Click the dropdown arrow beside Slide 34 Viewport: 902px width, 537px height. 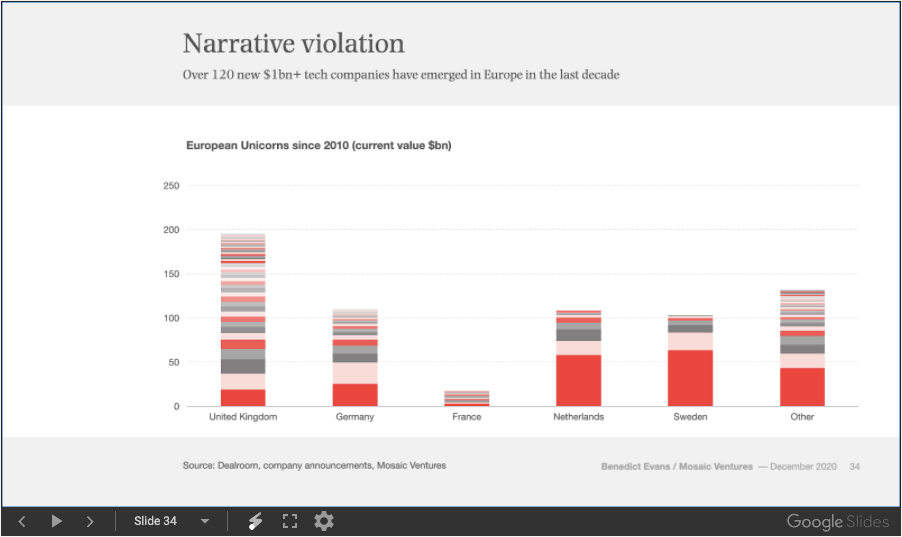point(205,521)
